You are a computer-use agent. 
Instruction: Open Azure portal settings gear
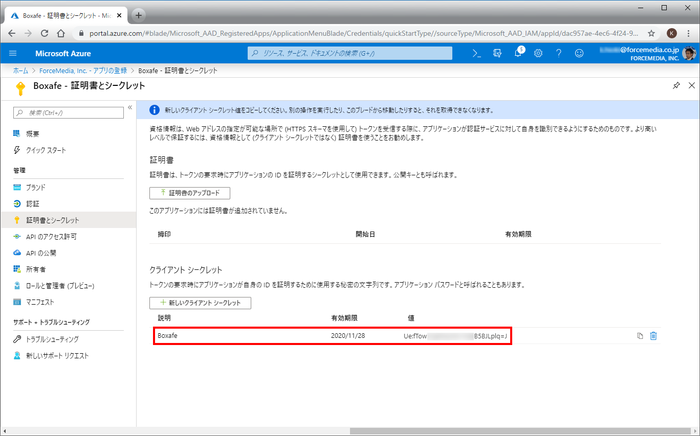pos(538,54)
